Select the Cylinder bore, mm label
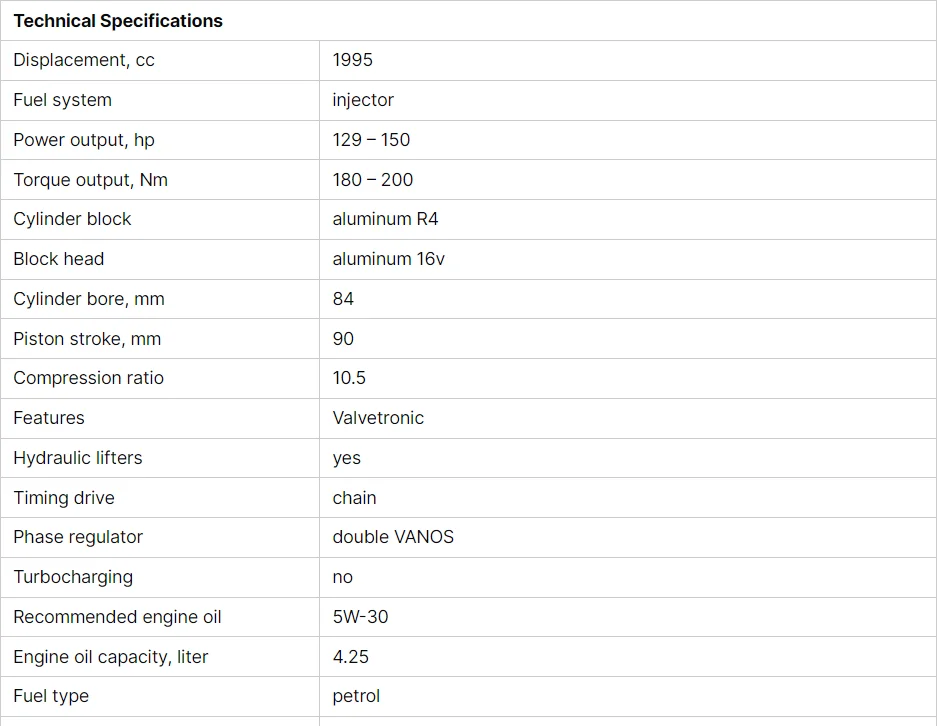This screenshot has width=937, height=726. tap(88, 299)
